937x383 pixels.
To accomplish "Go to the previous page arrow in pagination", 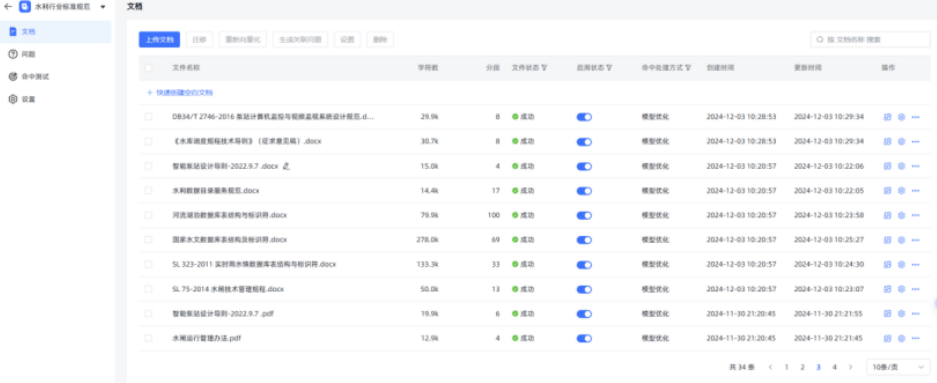I will (770, 367).
